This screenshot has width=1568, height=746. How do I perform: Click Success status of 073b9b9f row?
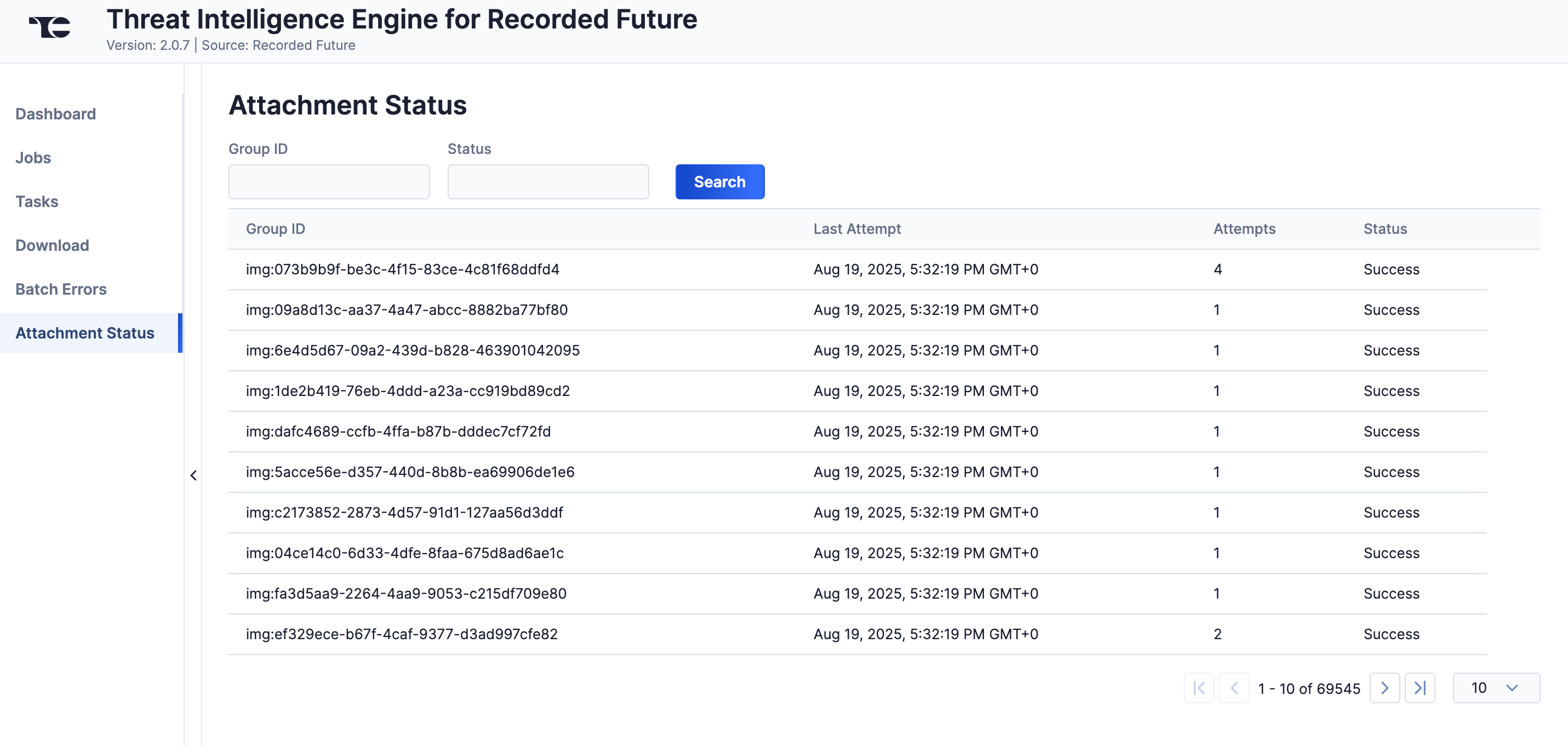(1391, 269)
